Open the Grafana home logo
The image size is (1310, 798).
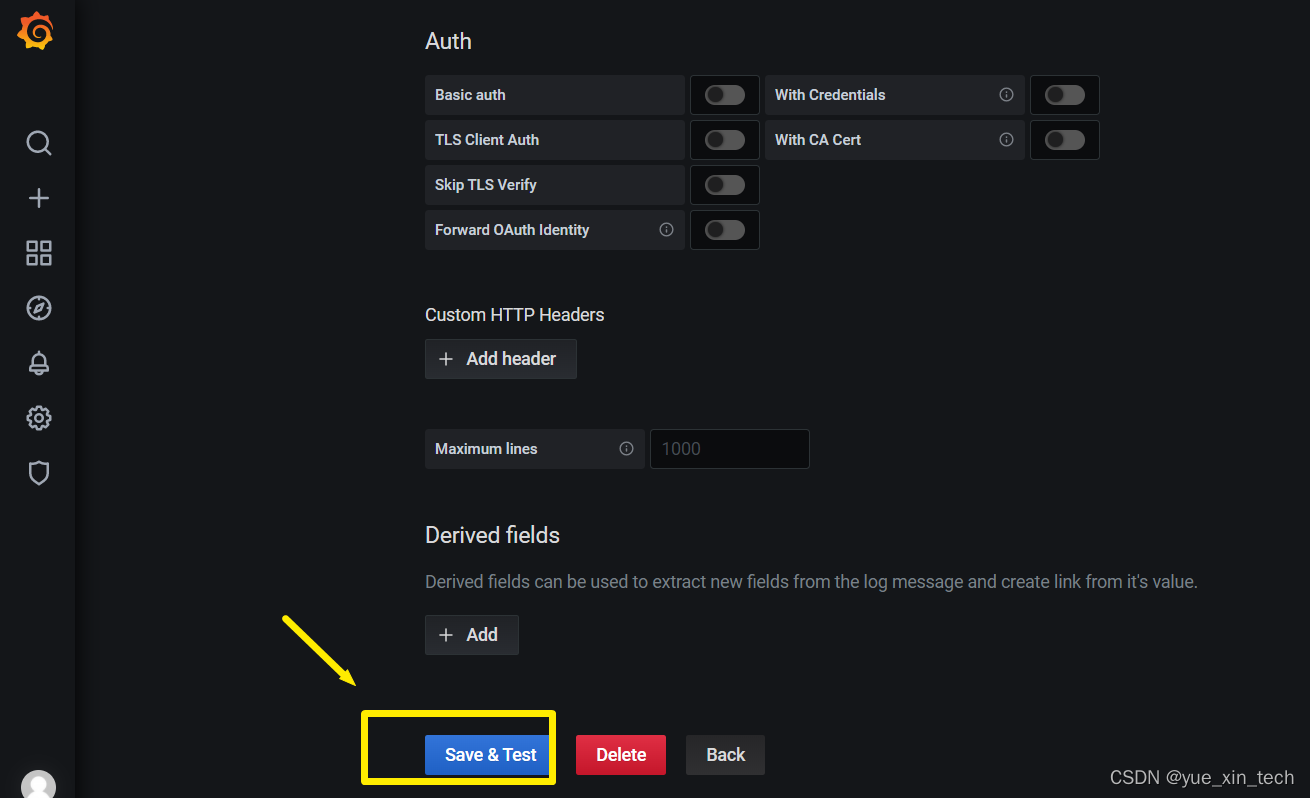[36, 32]
